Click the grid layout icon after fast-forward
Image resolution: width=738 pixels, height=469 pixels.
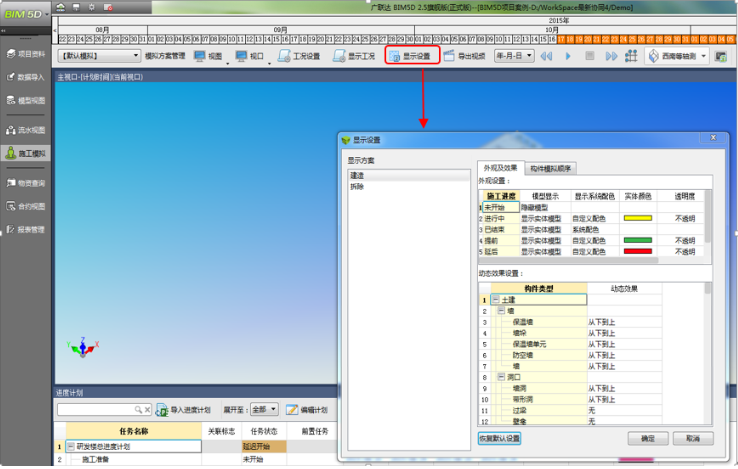pos(631,56)
